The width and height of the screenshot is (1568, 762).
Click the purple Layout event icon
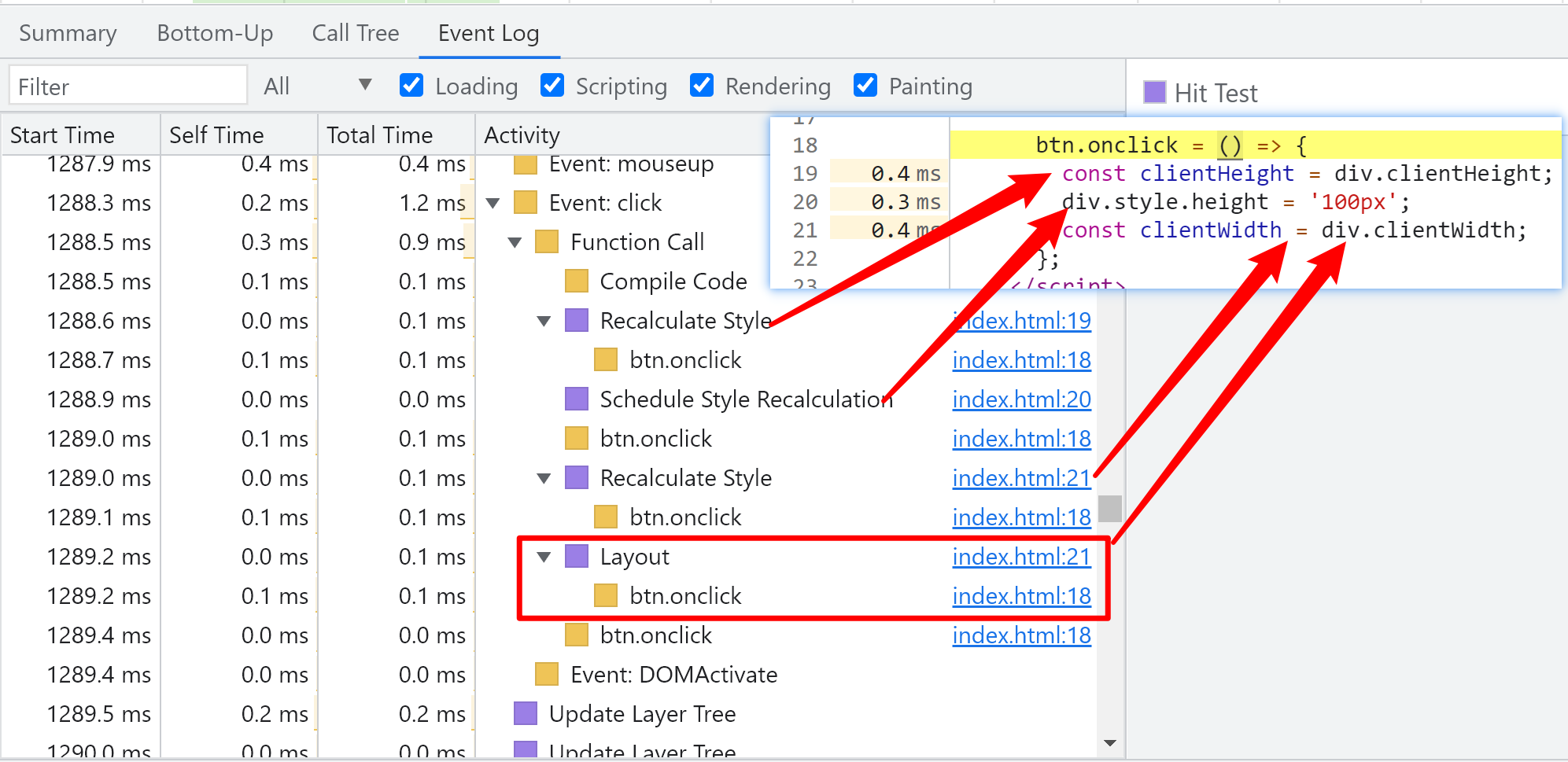(x=577, y=557)
